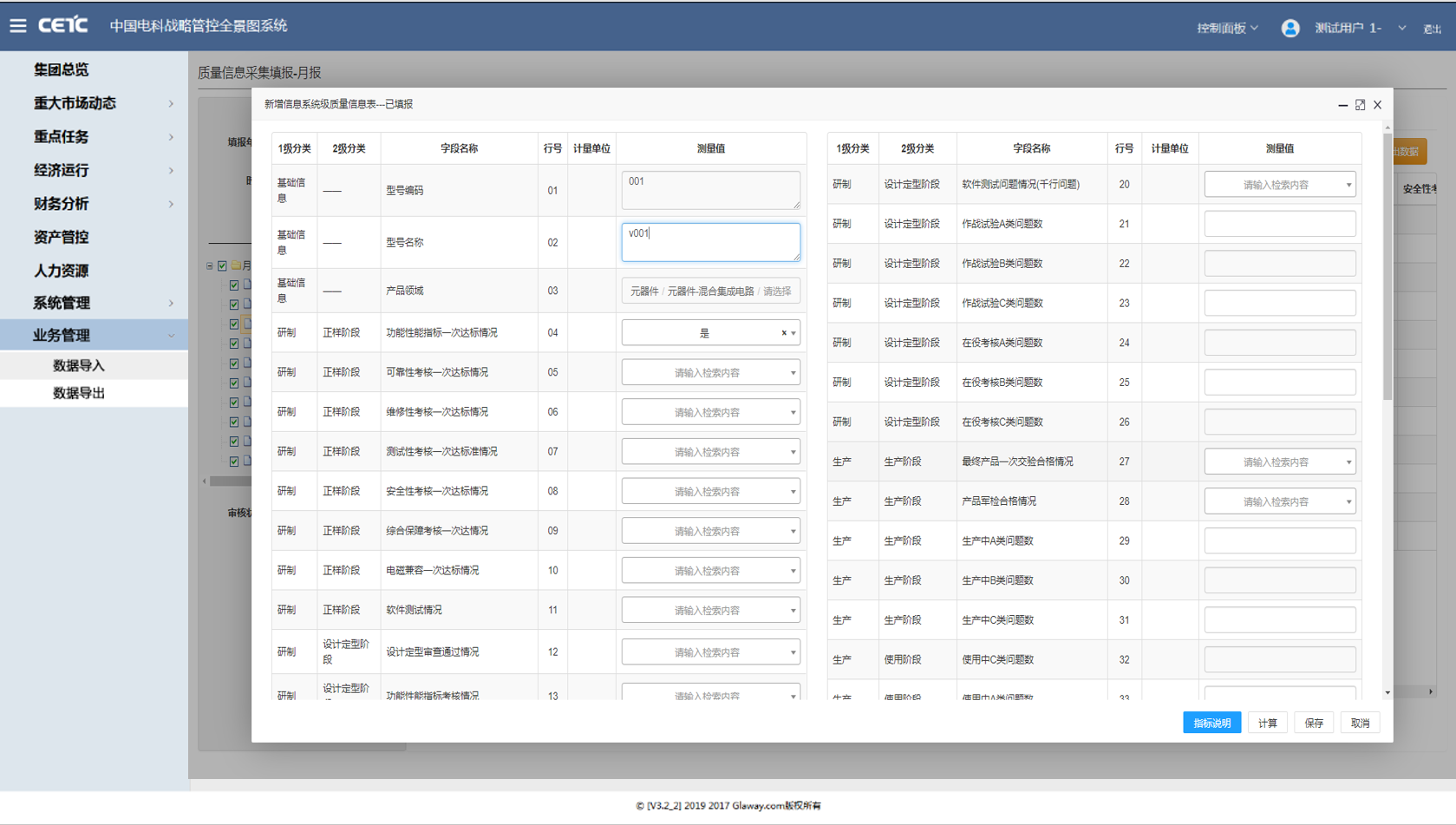
Task: Click the 生产中C类问题数 value field
Action: pos(1279,620)
